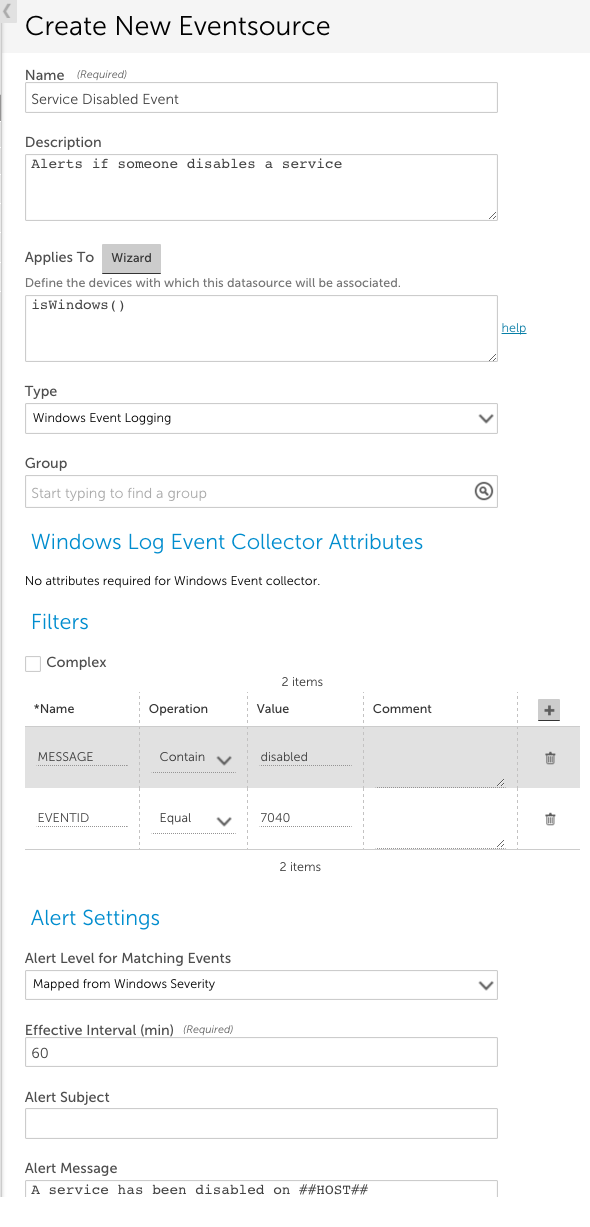Screen dimensions: 590x1227
Task: Open the Type dropdown
Action: click(x=261, y=418)
